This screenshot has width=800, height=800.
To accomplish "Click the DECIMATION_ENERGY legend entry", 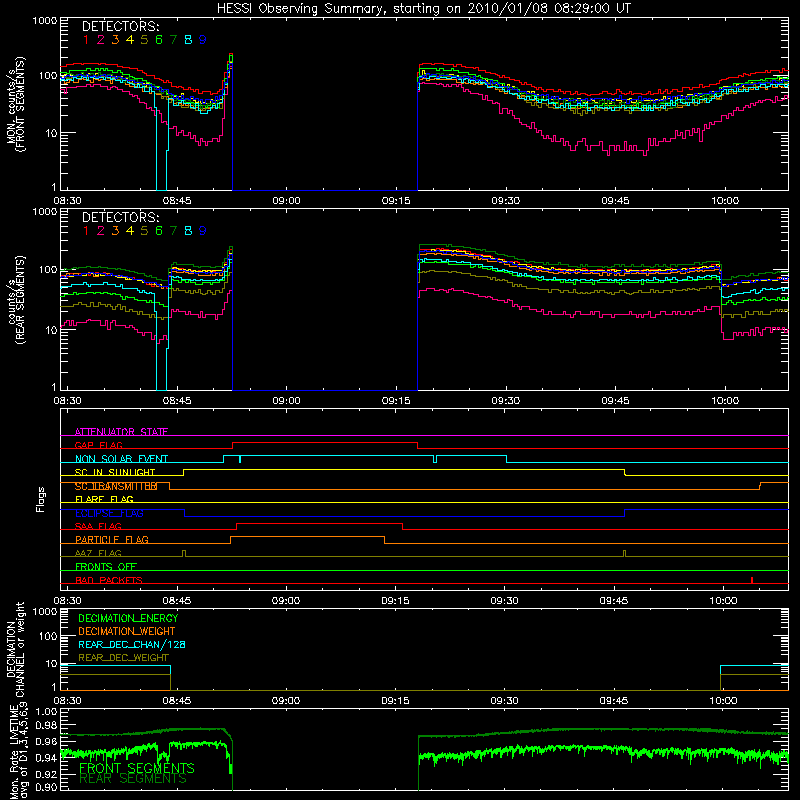I will tap(128, 618).
